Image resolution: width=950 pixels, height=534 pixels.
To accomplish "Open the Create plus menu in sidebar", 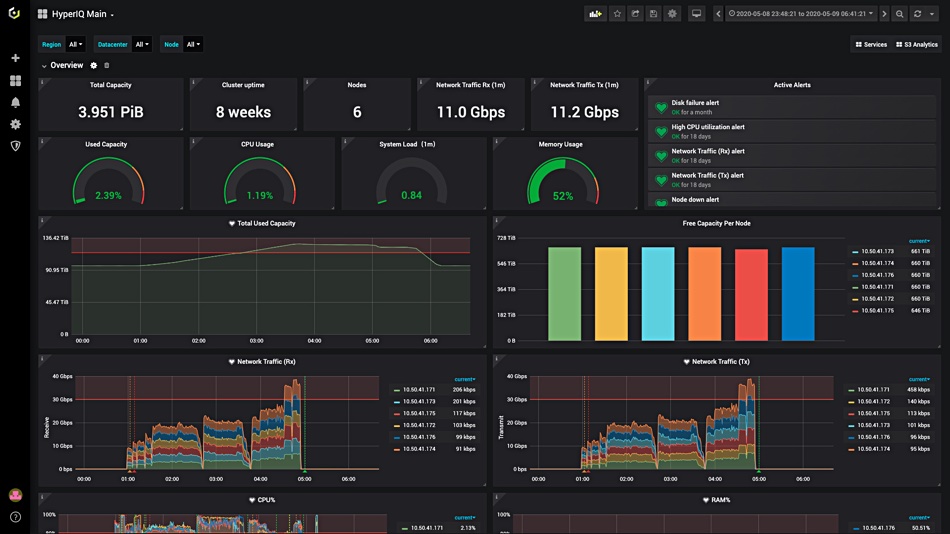I will [x=16, y=58].
